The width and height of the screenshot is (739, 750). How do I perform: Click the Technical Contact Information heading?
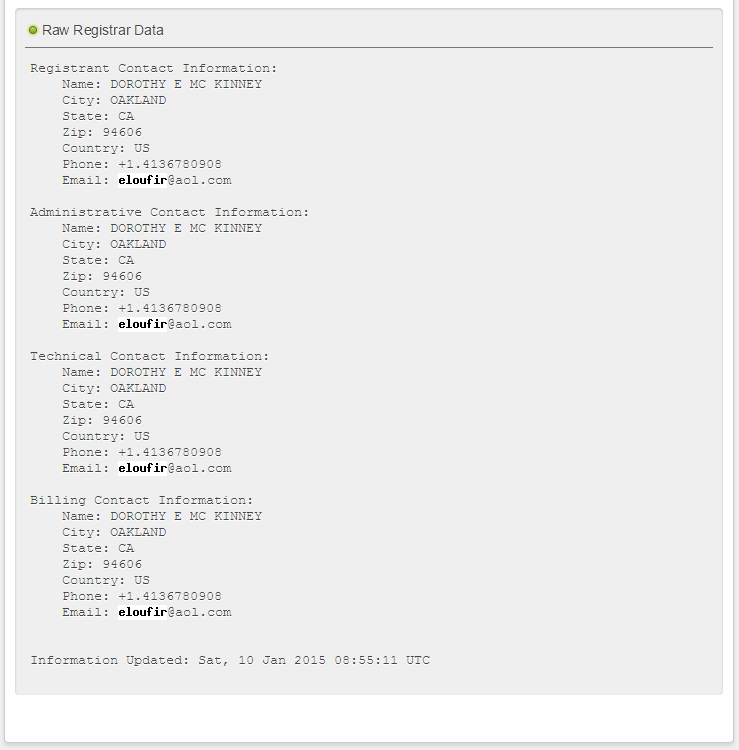[x=149, y=356]
